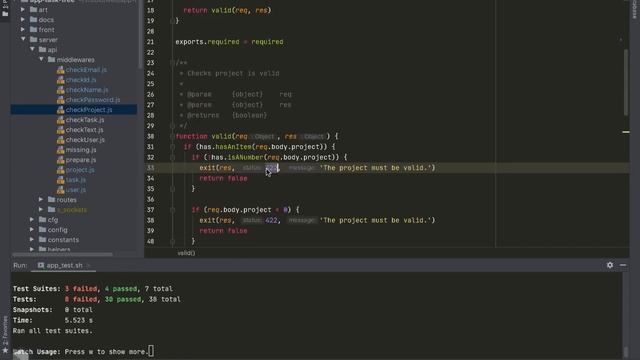Open checkTask.js in project tree
The height and width of the screenshot is (360, 640).
[x=85, y=120]
